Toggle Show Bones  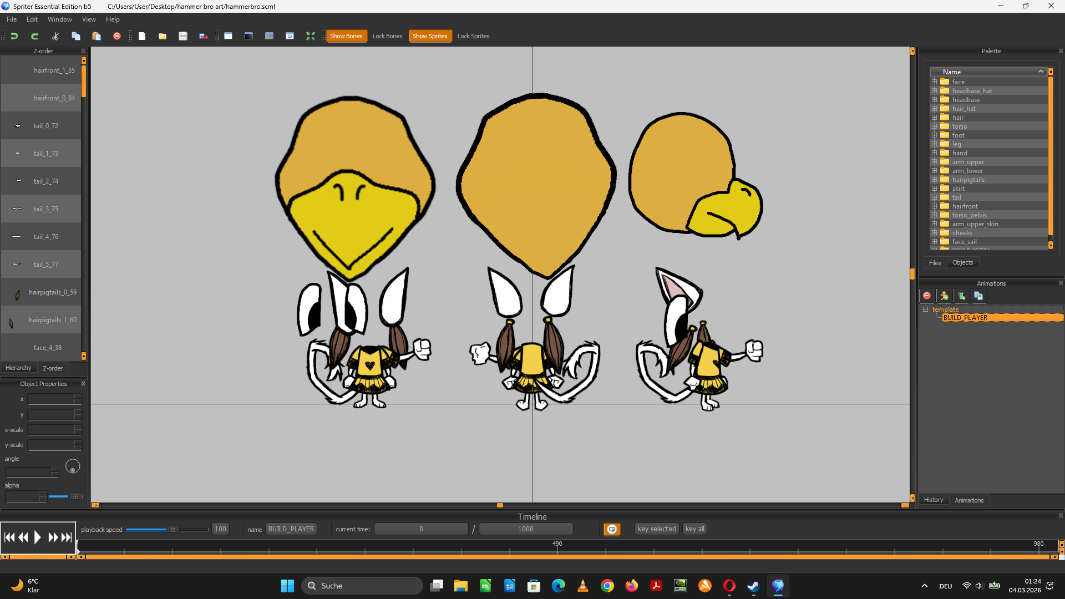point(346,36)
